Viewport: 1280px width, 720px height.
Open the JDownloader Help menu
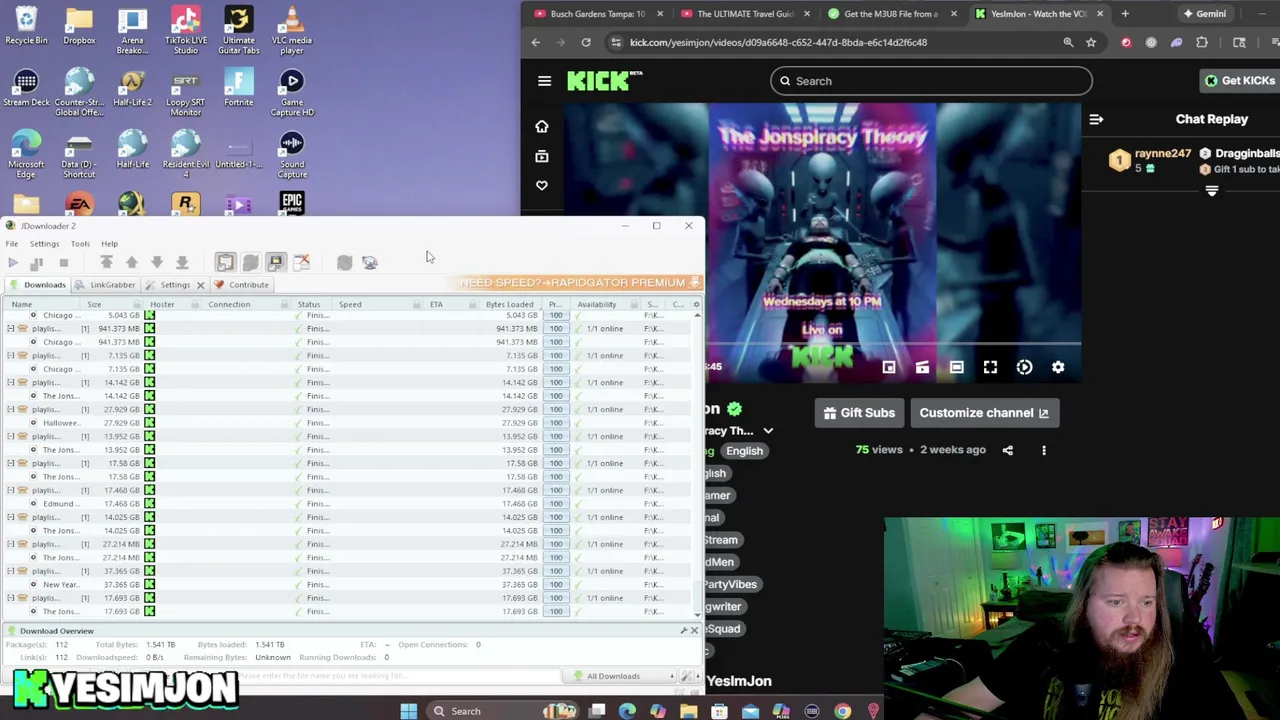109,244
